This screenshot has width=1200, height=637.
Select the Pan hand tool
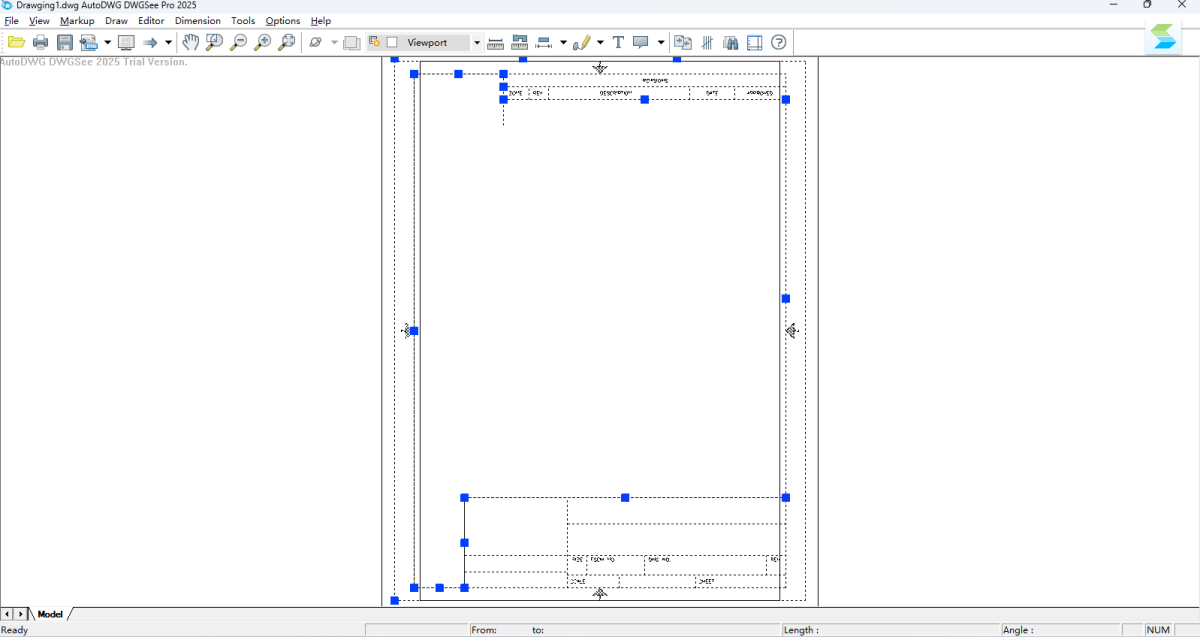[x=190, y=42]
